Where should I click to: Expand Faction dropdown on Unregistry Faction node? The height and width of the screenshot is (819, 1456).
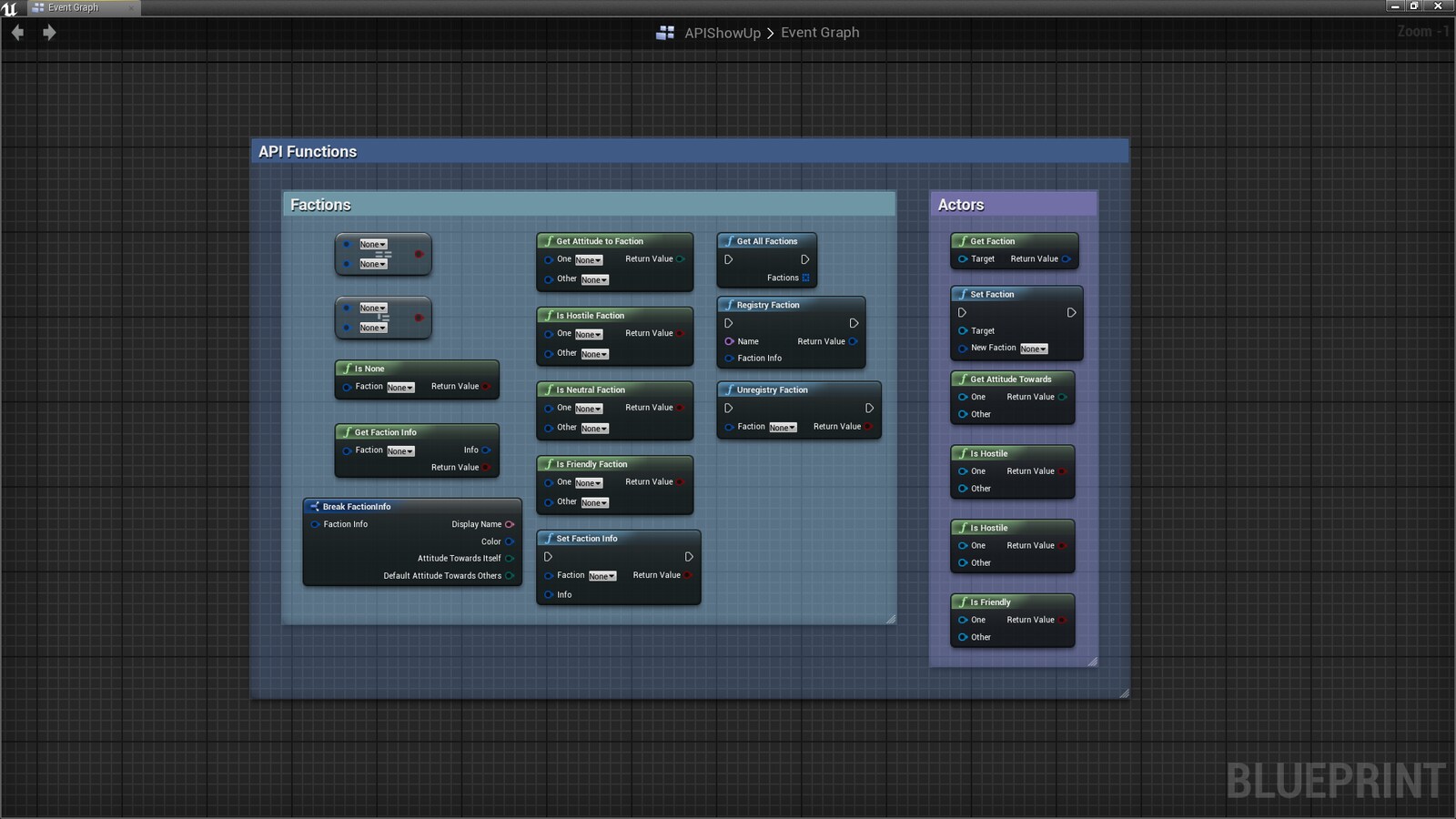[783, 428]
